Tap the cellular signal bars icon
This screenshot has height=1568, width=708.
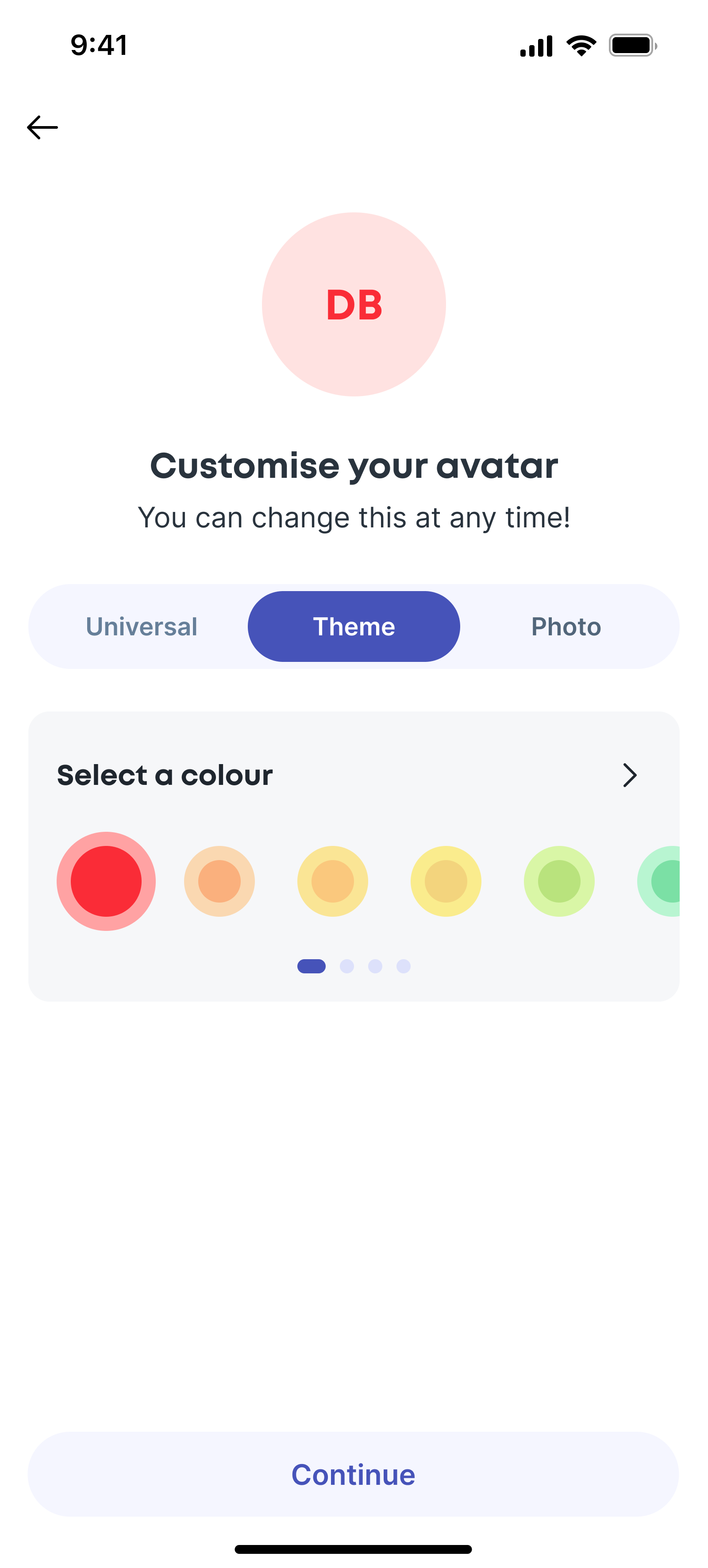tap(536, 46)
